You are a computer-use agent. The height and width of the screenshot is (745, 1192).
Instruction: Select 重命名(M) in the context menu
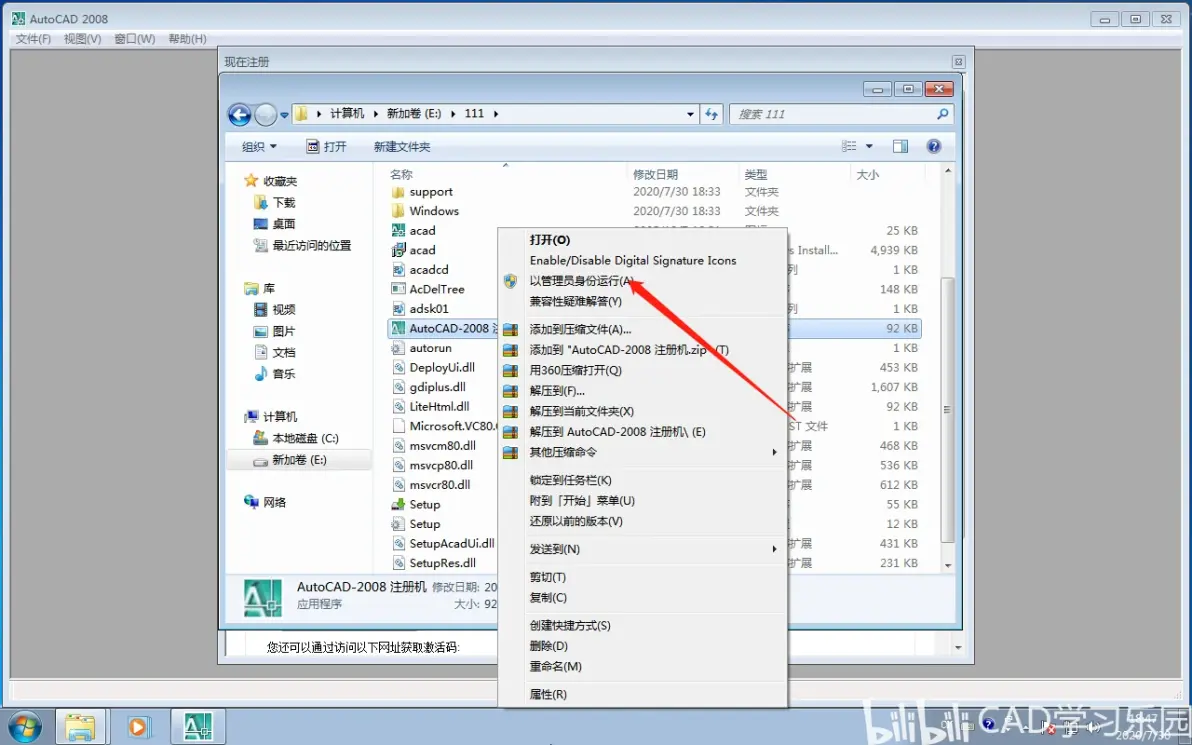point(556,667)
